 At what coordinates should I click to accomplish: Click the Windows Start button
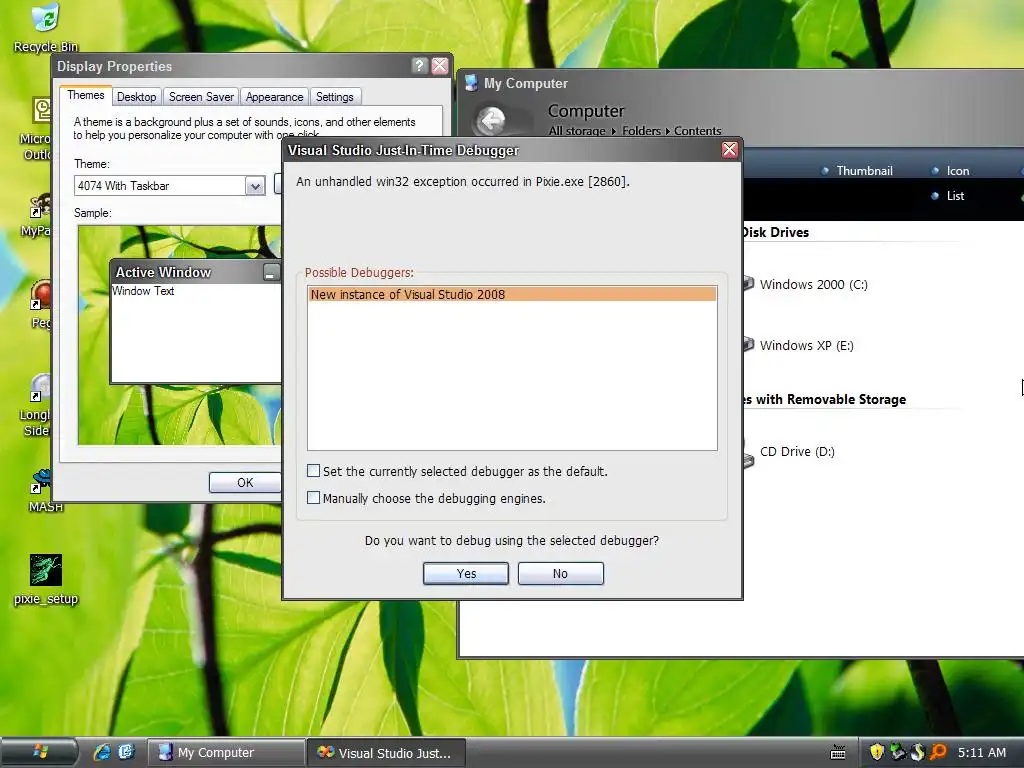39,752
